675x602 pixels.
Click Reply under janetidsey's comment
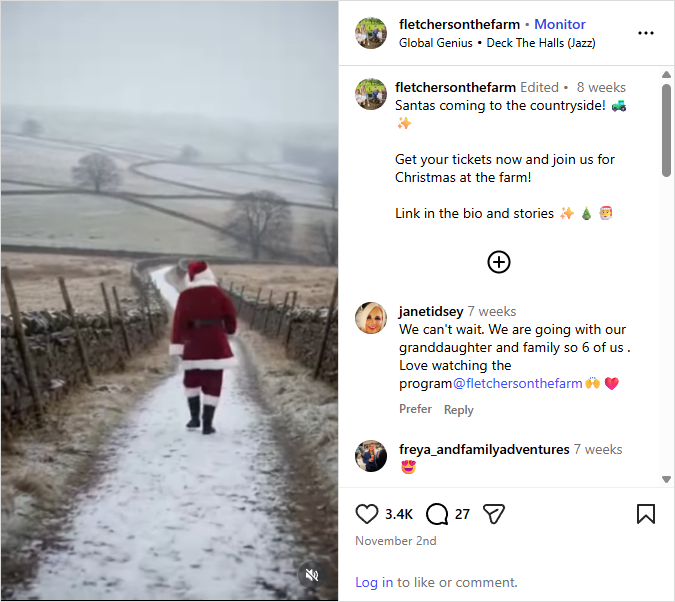tap(459, 410)
